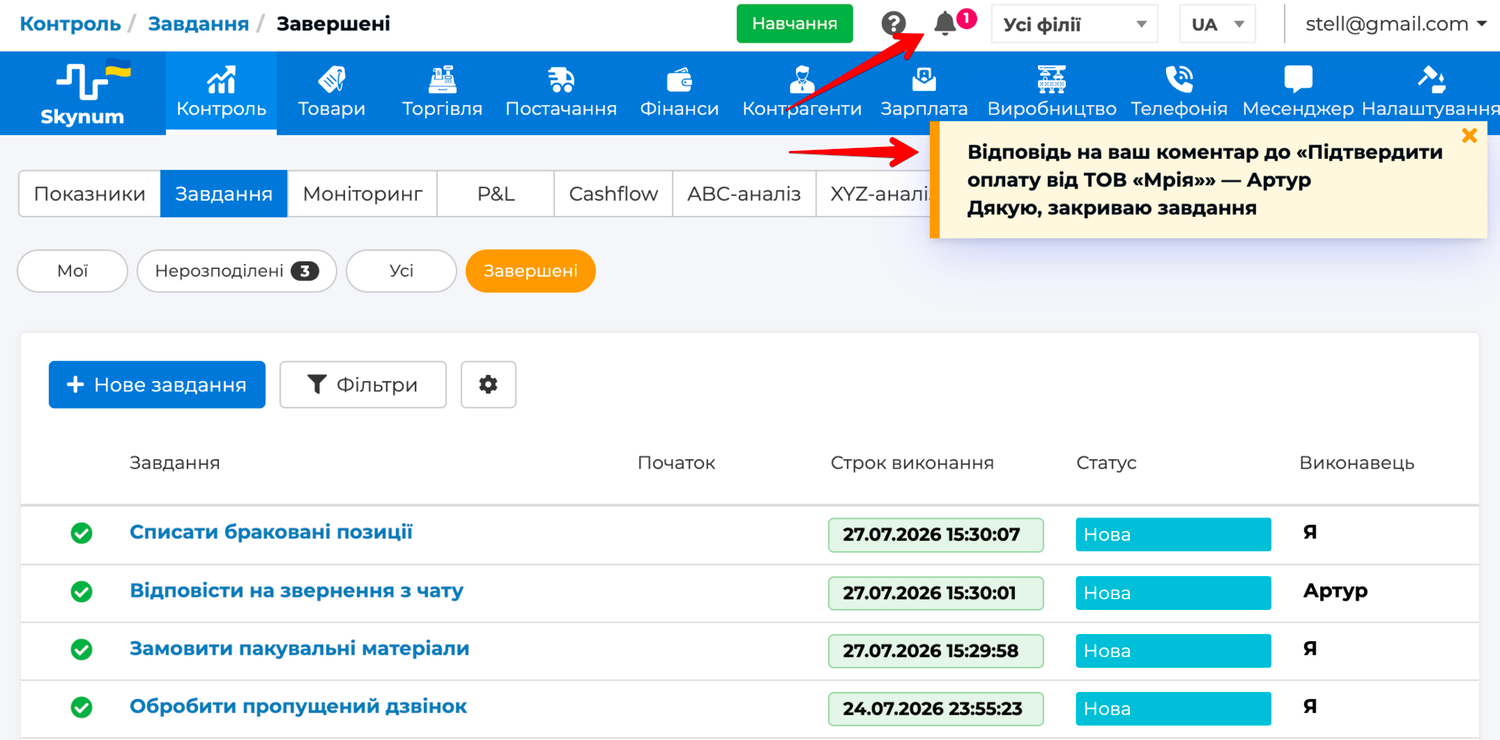Open status dropdown for Списати браковані позиції
This screenshot has height=740, width=1500.
[x=1173, y=534]
